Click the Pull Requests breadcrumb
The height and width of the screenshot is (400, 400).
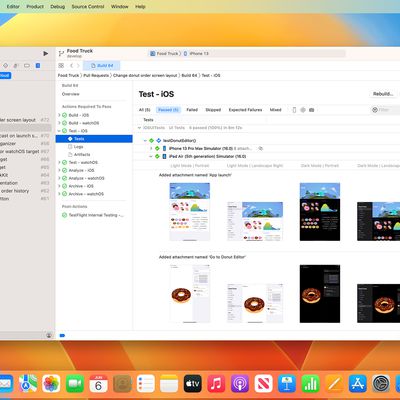pyautogui.click(x=96, y=75)
